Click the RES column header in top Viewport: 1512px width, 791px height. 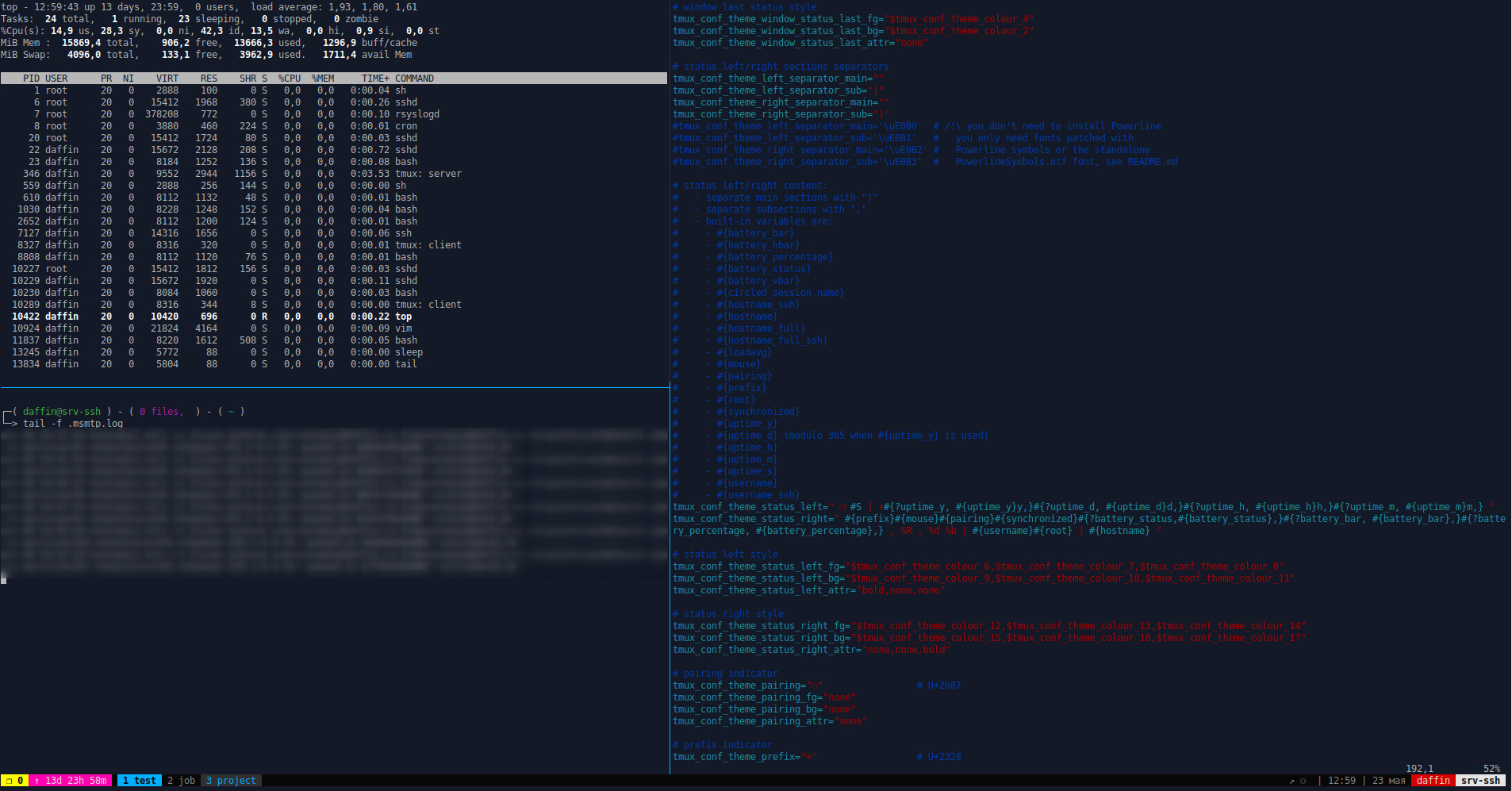click(209, 79)
